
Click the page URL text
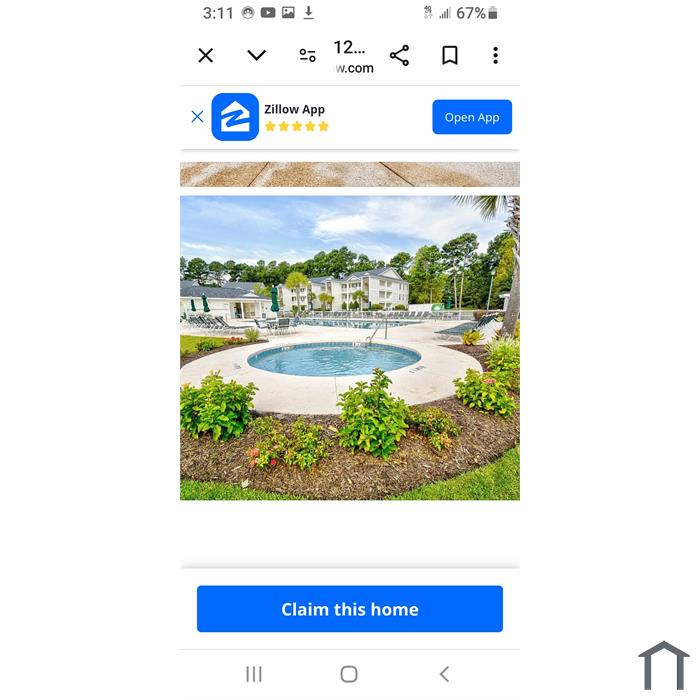point(353,57)
